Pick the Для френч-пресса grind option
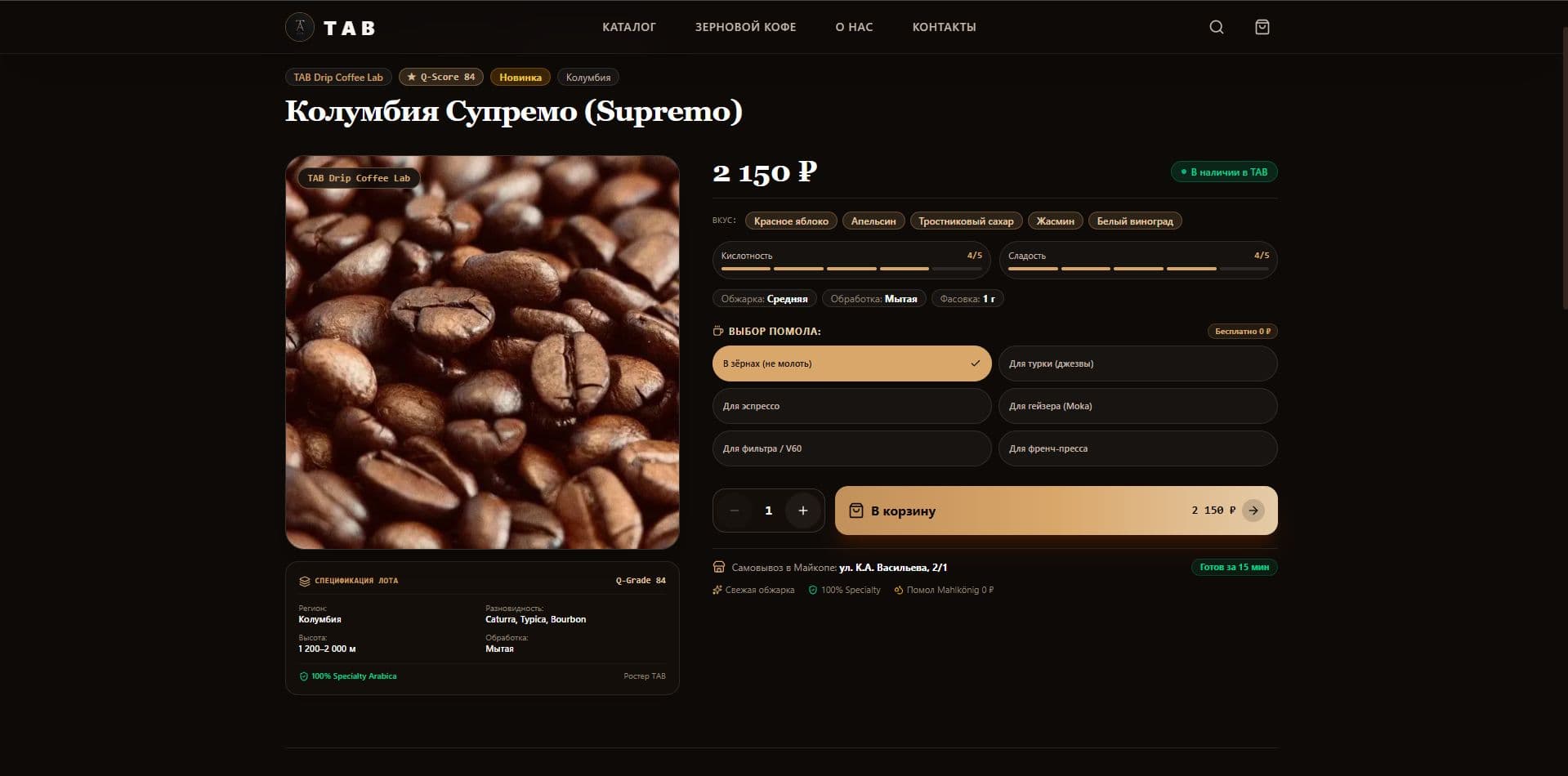The height and width of the screenshot is (776, 1568). click(1138, 448)
